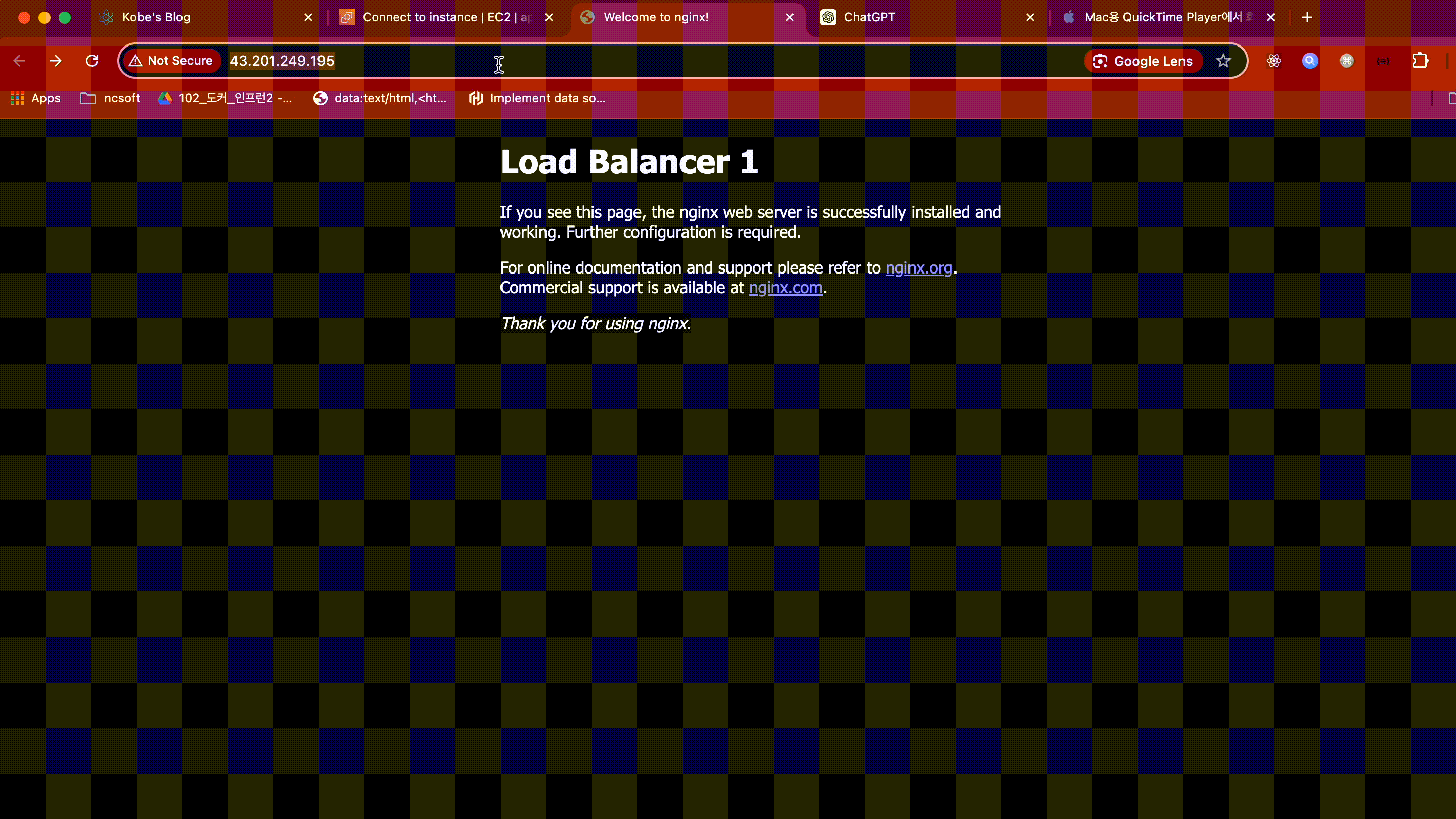
Task: Close the Connect to instance tab
Action: tap(549, 18)
